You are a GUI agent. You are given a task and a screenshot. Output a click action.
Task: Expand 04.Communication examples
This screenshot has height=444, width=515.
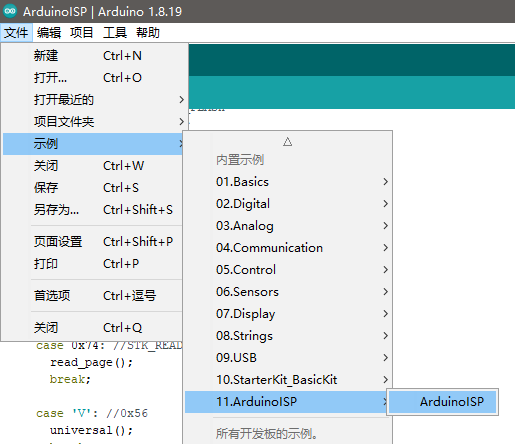point(288,248)
